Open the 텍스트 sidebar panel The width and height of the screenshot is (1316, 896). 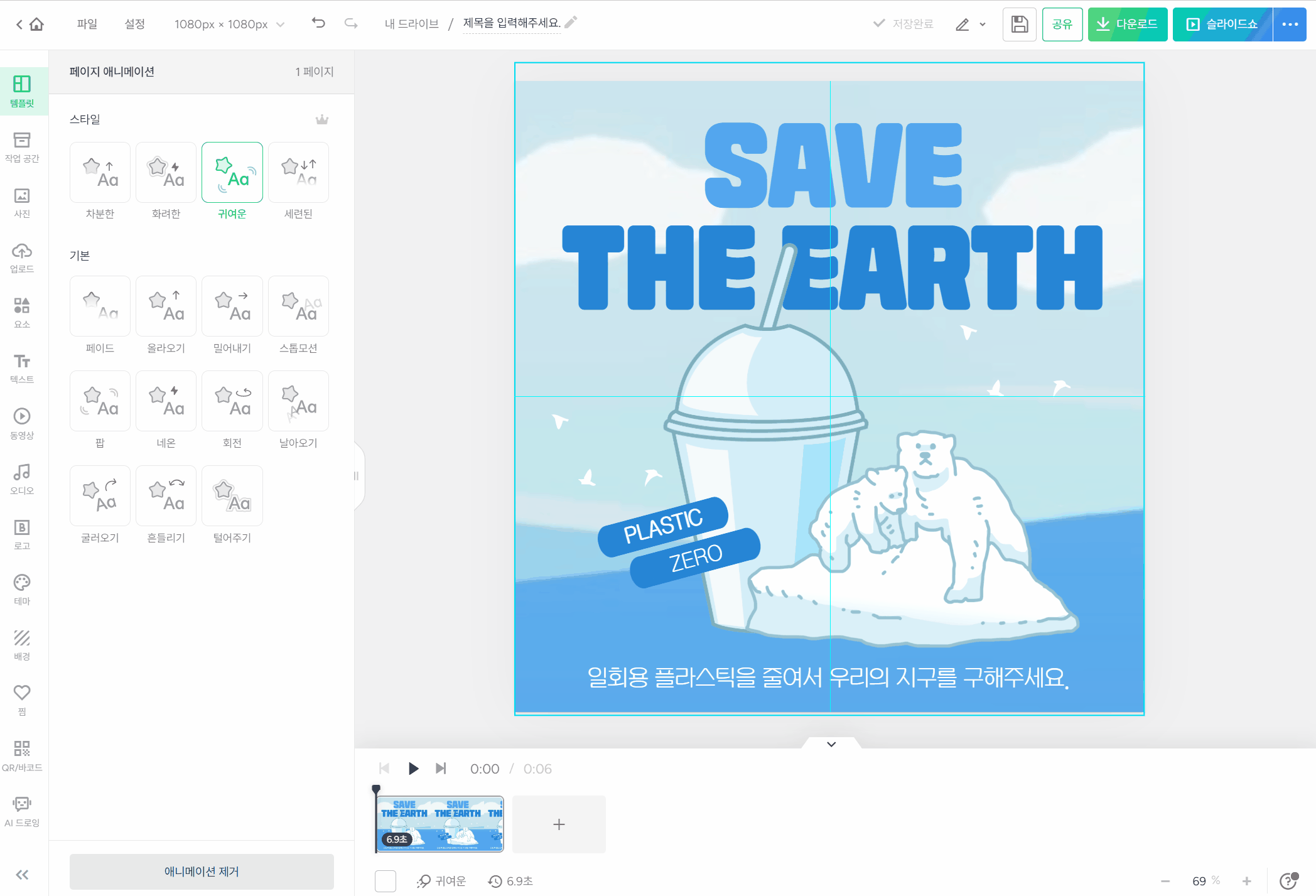coord(23,368)
